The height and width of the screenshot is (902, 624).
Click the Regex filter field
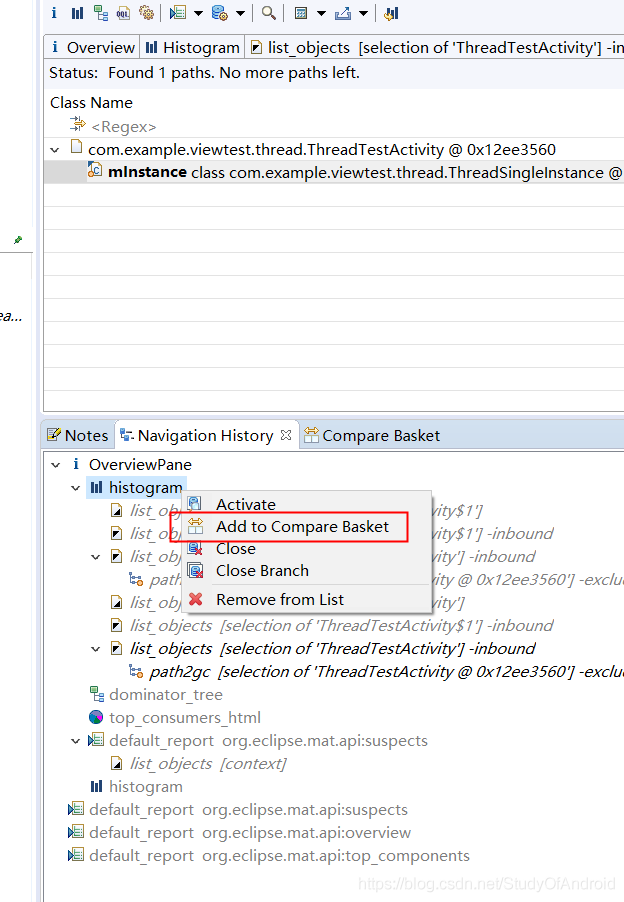pyautogui.click(x=124, y=127)
